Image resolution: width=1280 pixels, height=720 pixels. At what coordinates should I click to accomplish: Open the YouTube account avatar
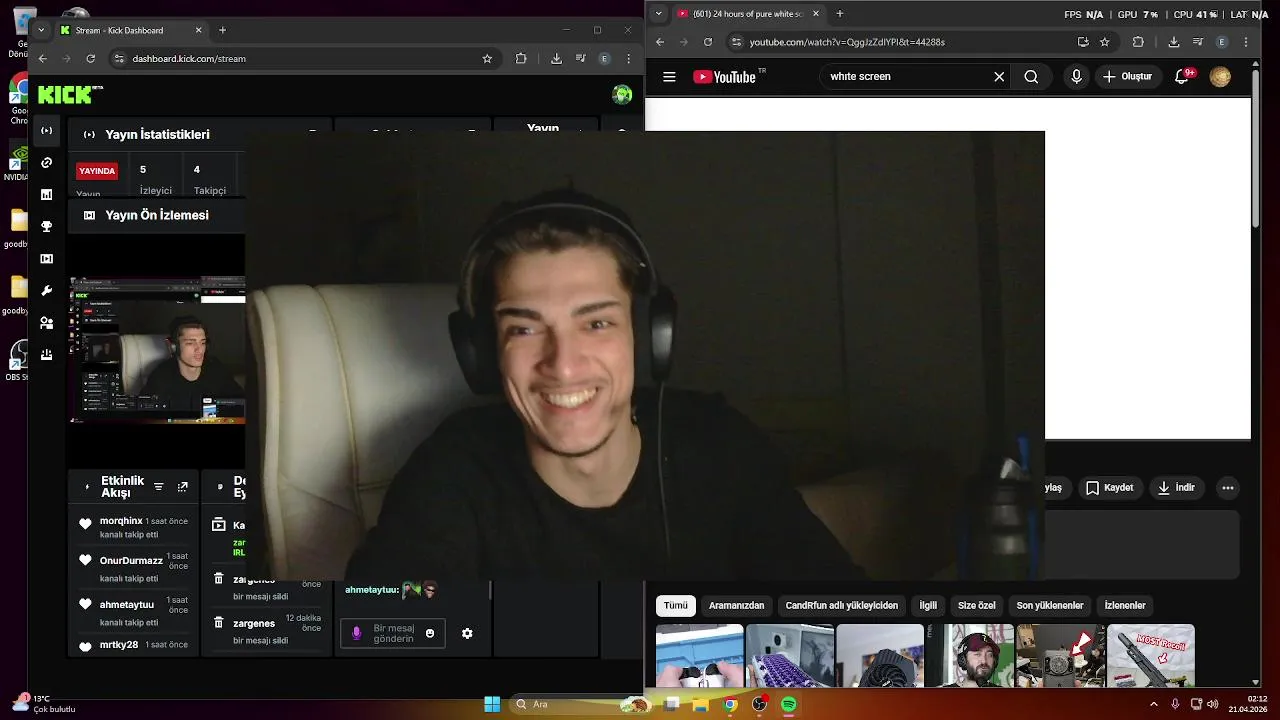pos(1220,77)
